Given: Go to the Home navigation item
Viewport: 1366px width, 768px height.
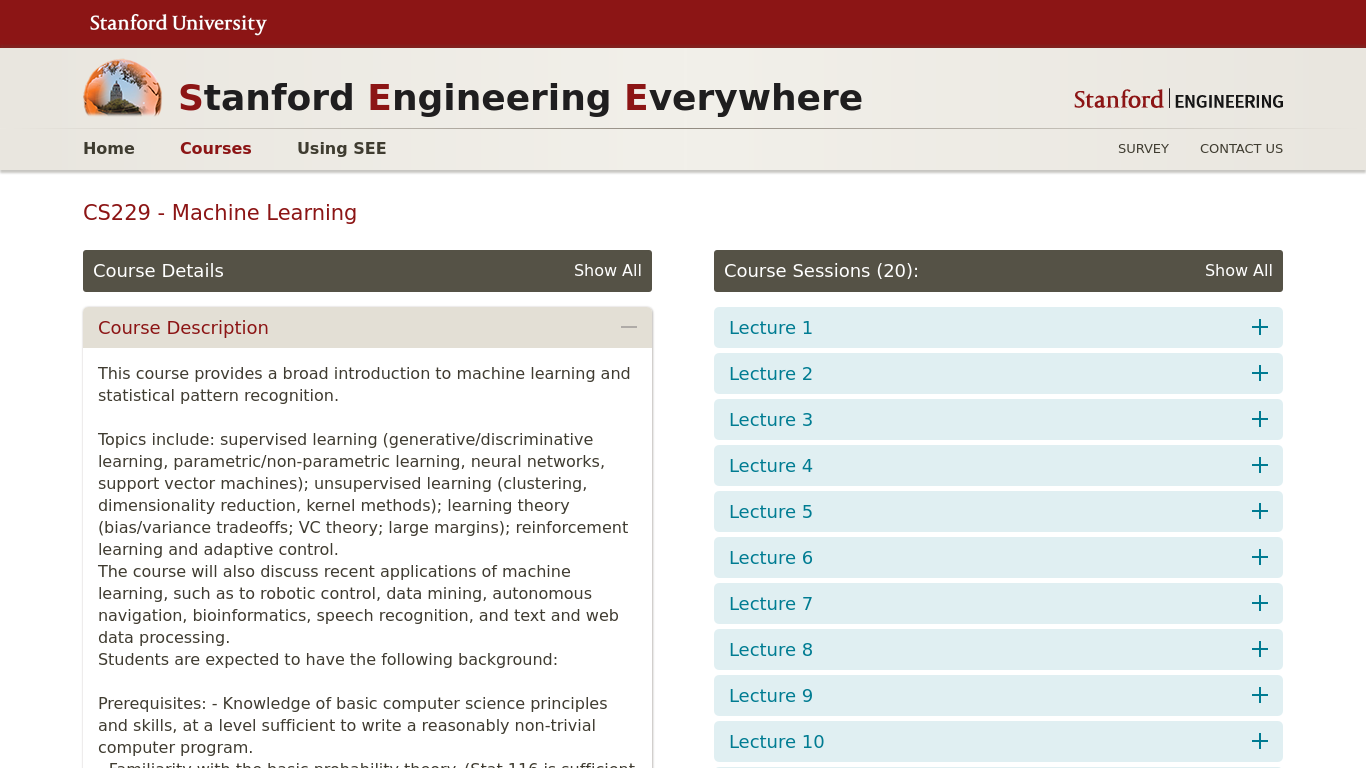Looking at the screenshot, I should point(109,148).
